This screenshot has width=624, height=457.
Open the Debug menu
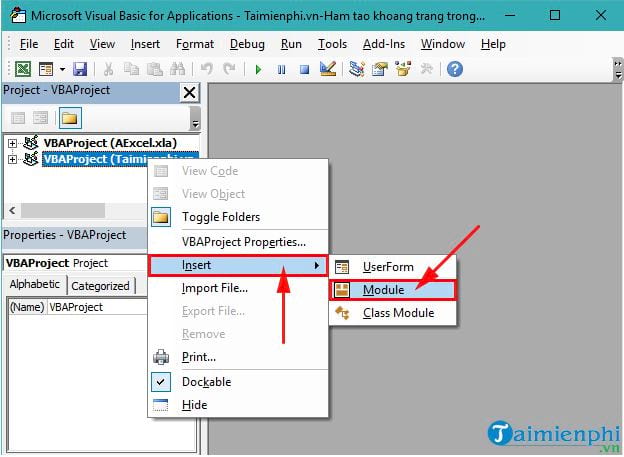point(247,44)
